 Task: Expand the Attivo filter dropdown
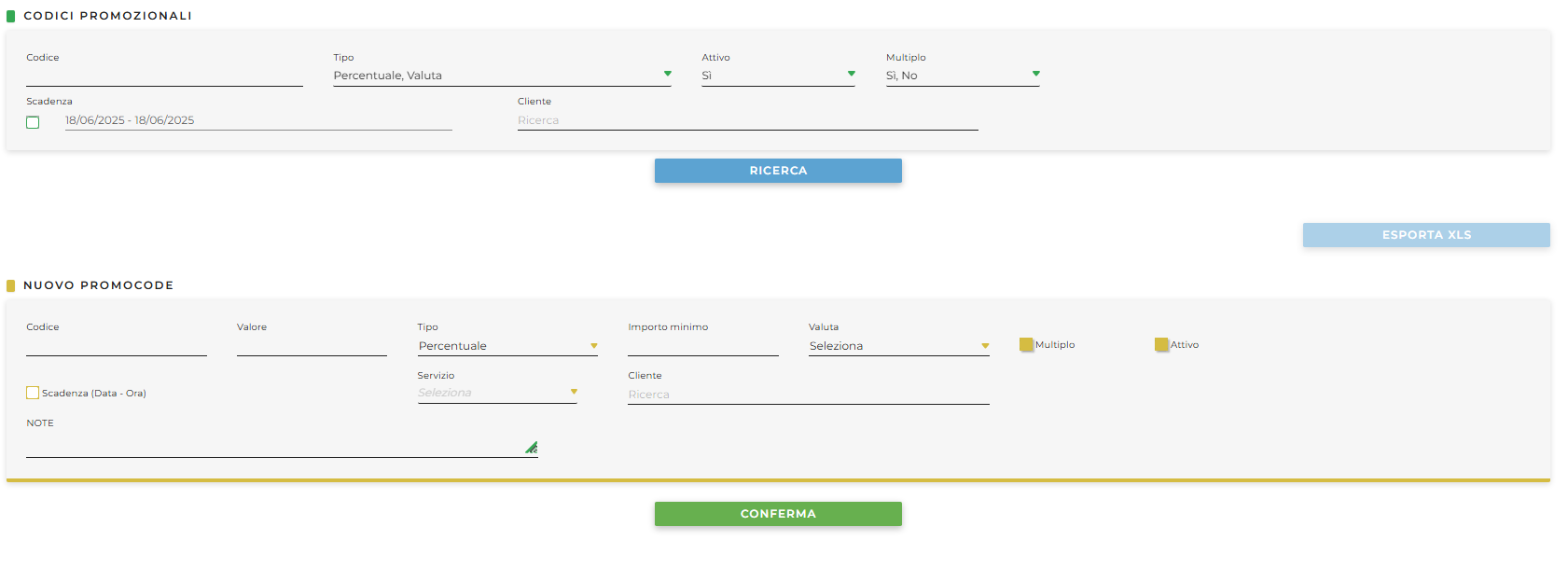click(x=778, y=76)
